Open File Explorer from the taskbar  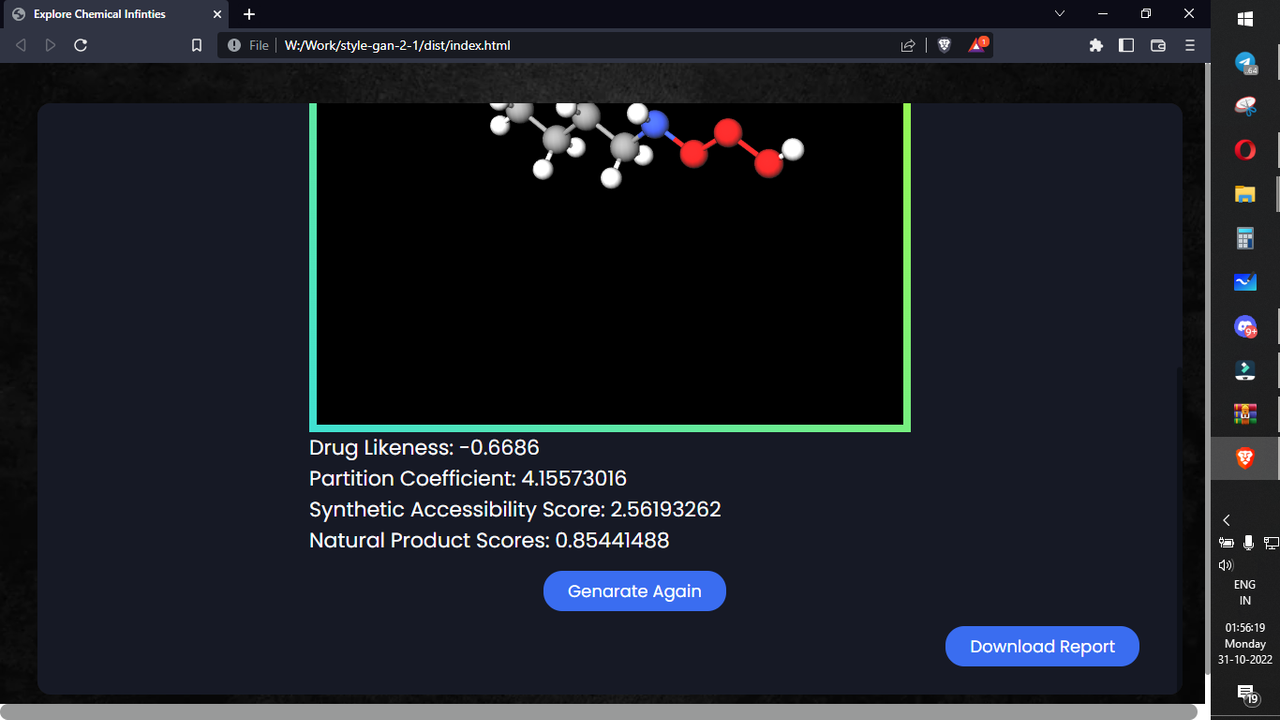click(x=1245, y=194)
